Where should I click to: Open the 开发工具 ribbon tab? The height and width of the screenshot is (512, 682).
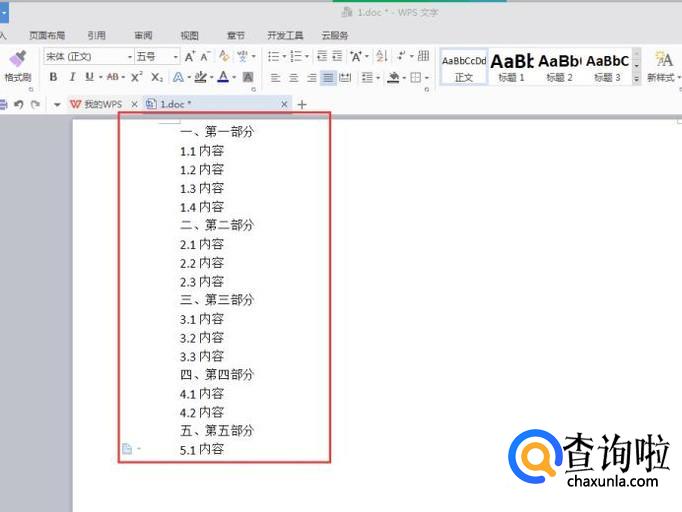(x=285, y=35)
